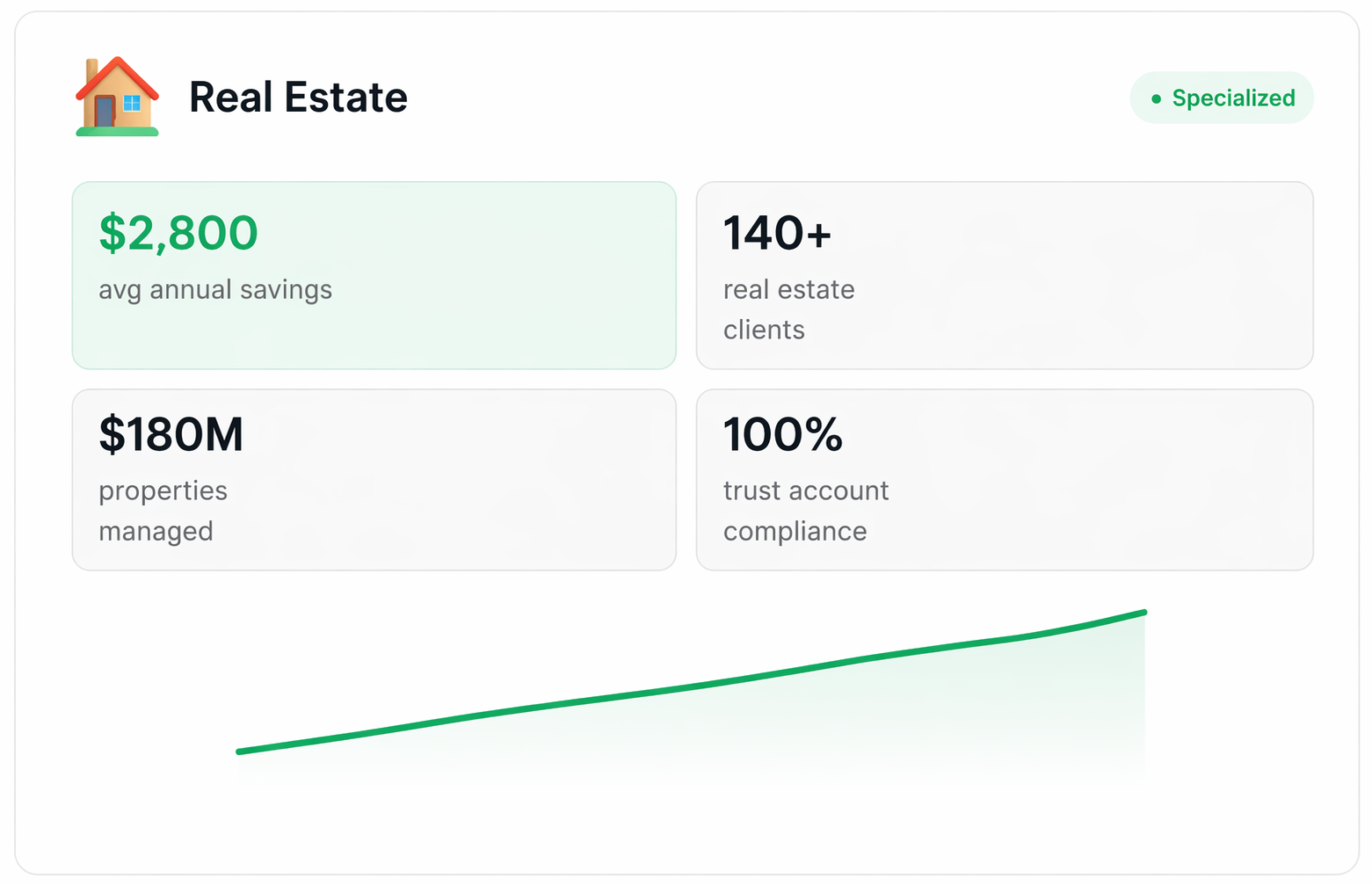
Task: Click the green dot in the Specialized badge
Action: click(1156, 98)
